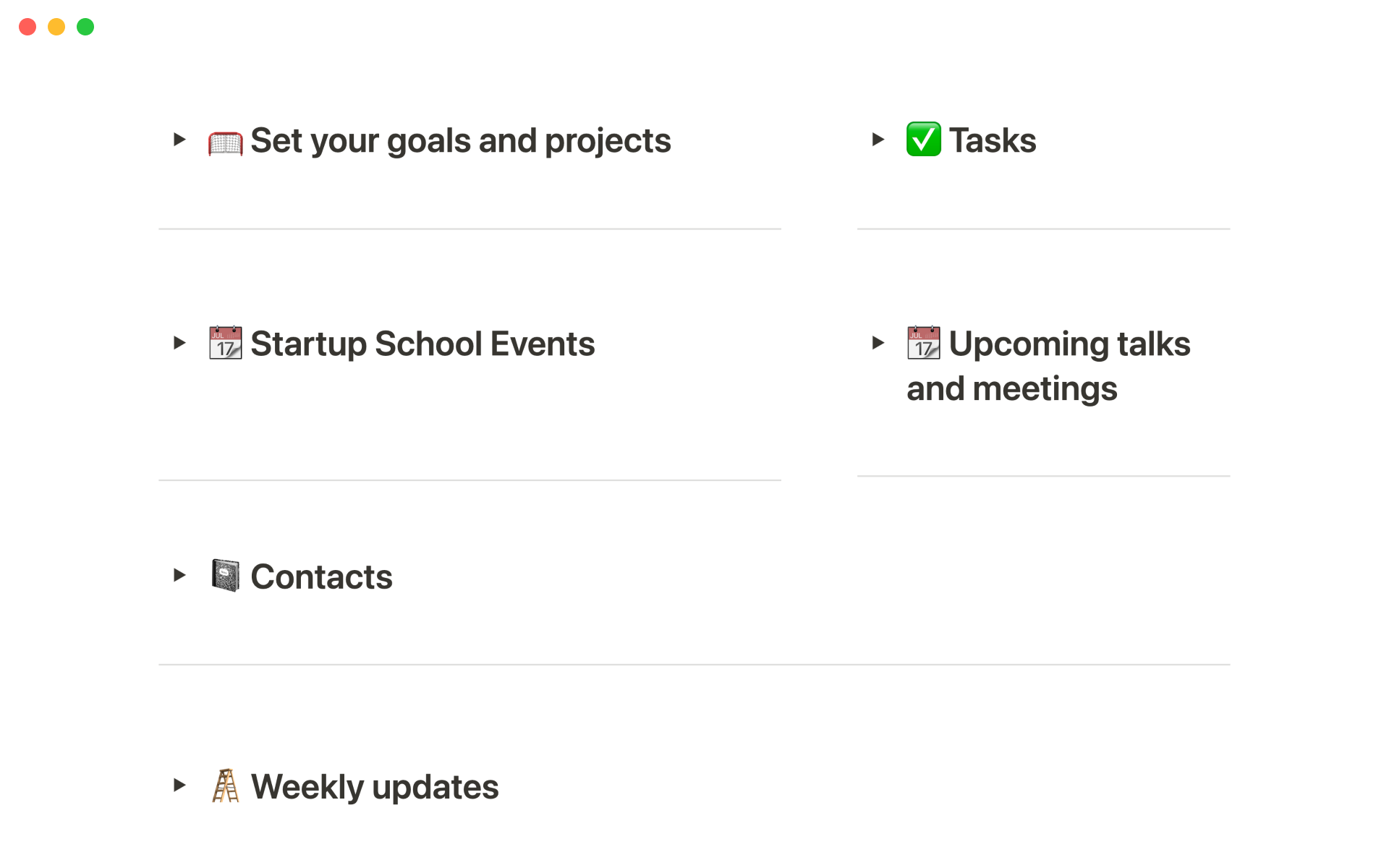Viewport: 1389px width, 868px height.
Task: Unfold the Weekly updates toggle arrow
Action: coord(179,786)
